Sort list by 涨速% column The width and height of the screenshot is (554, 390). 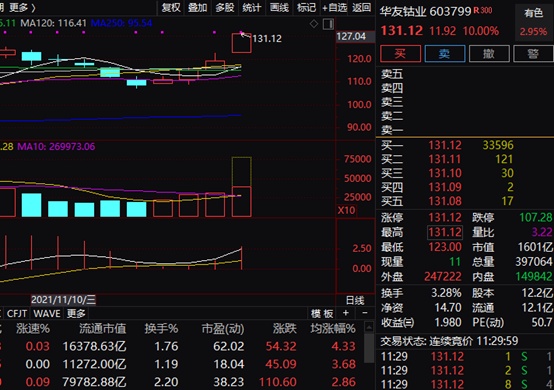click(33, 329)
